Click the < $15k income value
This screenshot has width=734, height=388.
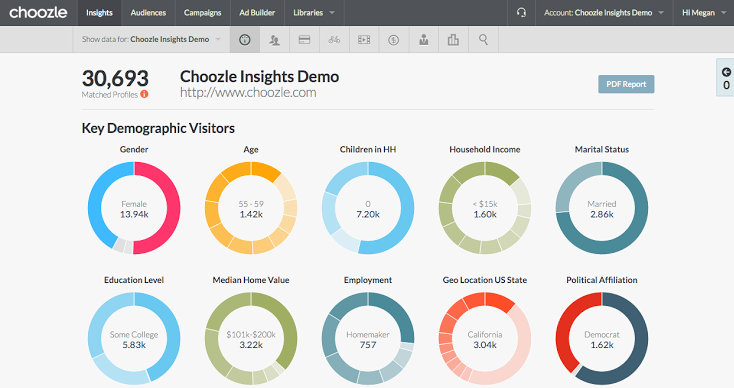[x=485, y=210]
